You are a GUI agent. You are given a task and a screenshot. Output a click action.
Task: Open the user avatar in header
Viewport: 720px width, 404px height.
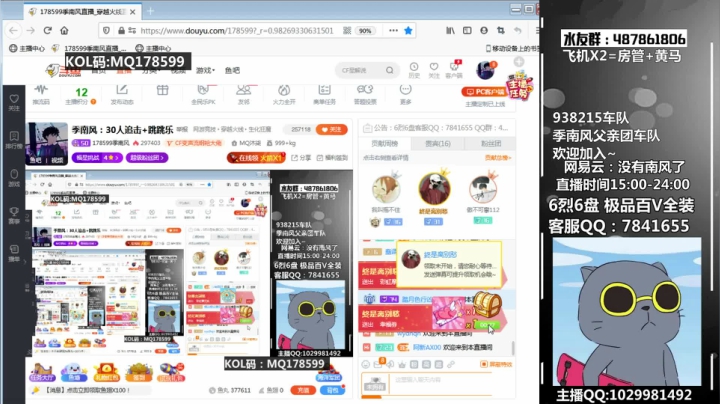tap(485, 70)
